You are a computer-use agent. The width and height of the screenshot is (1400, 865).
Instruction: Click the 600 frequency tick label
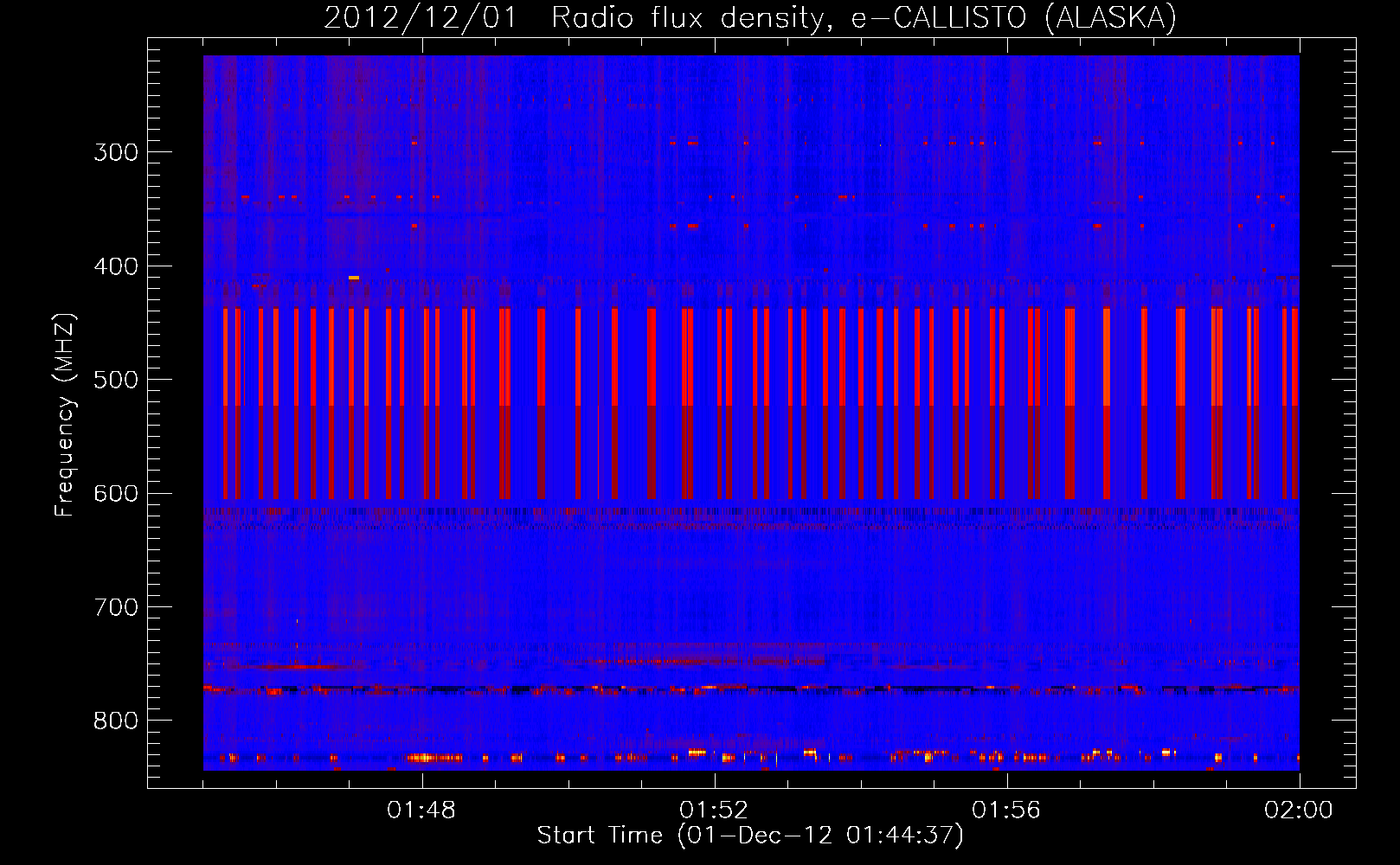click(x=116, y=494)
